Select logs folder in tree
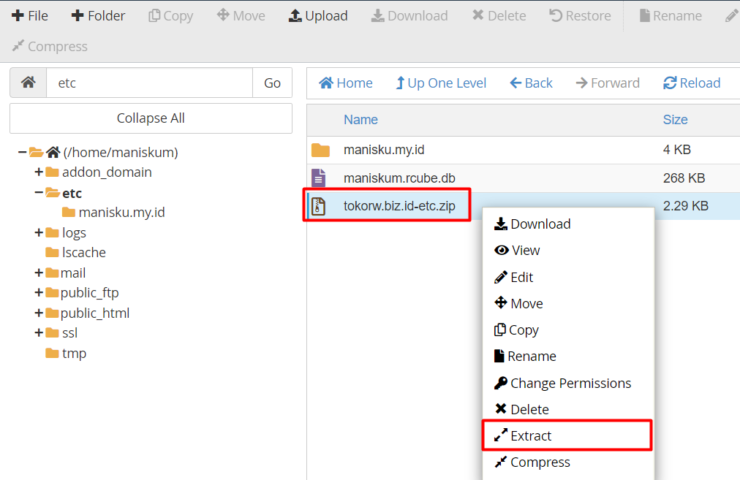The height and width of the screenshot is (480, 740). click(x=74, y=233)
